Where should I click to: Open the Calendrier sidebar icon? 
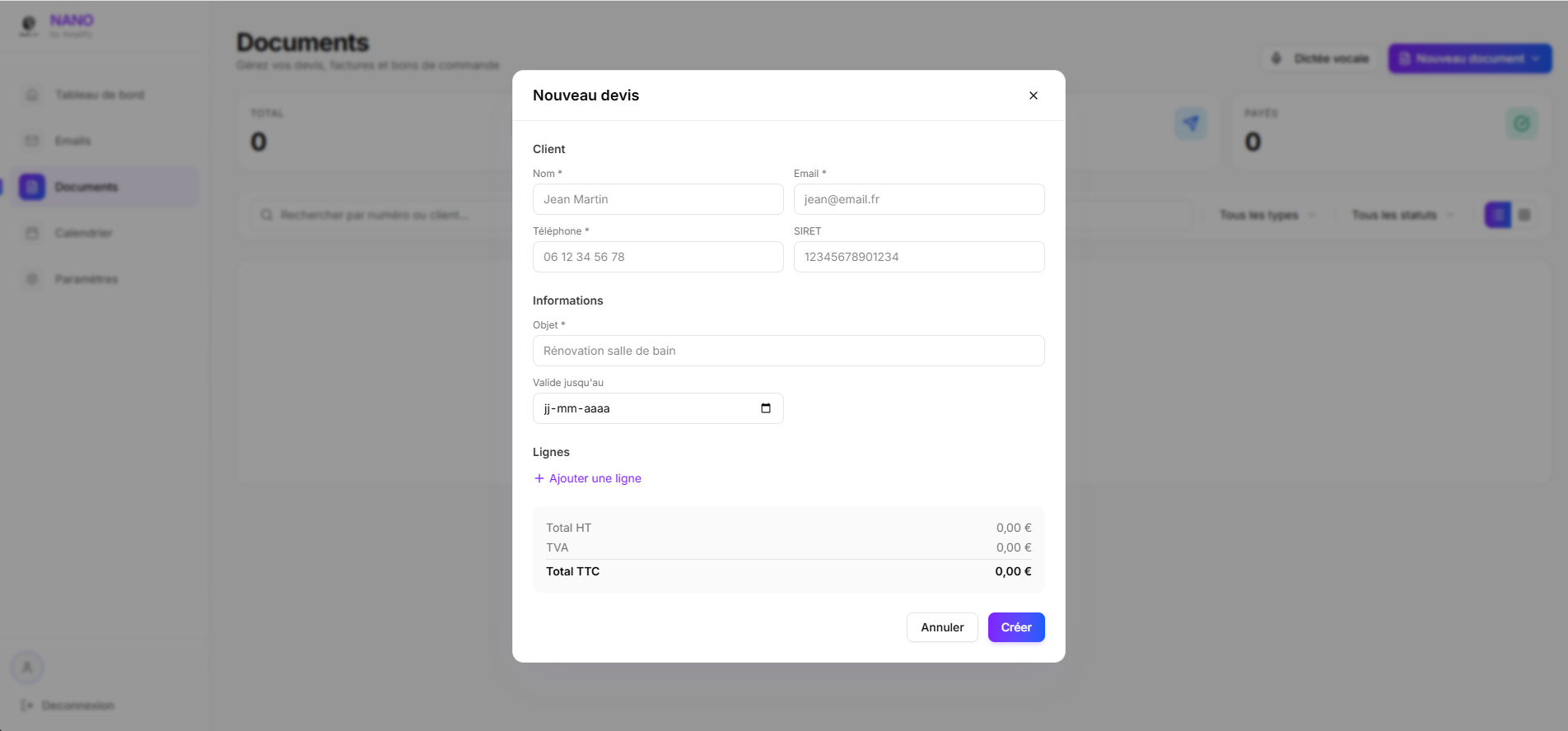tap(32, 233)
